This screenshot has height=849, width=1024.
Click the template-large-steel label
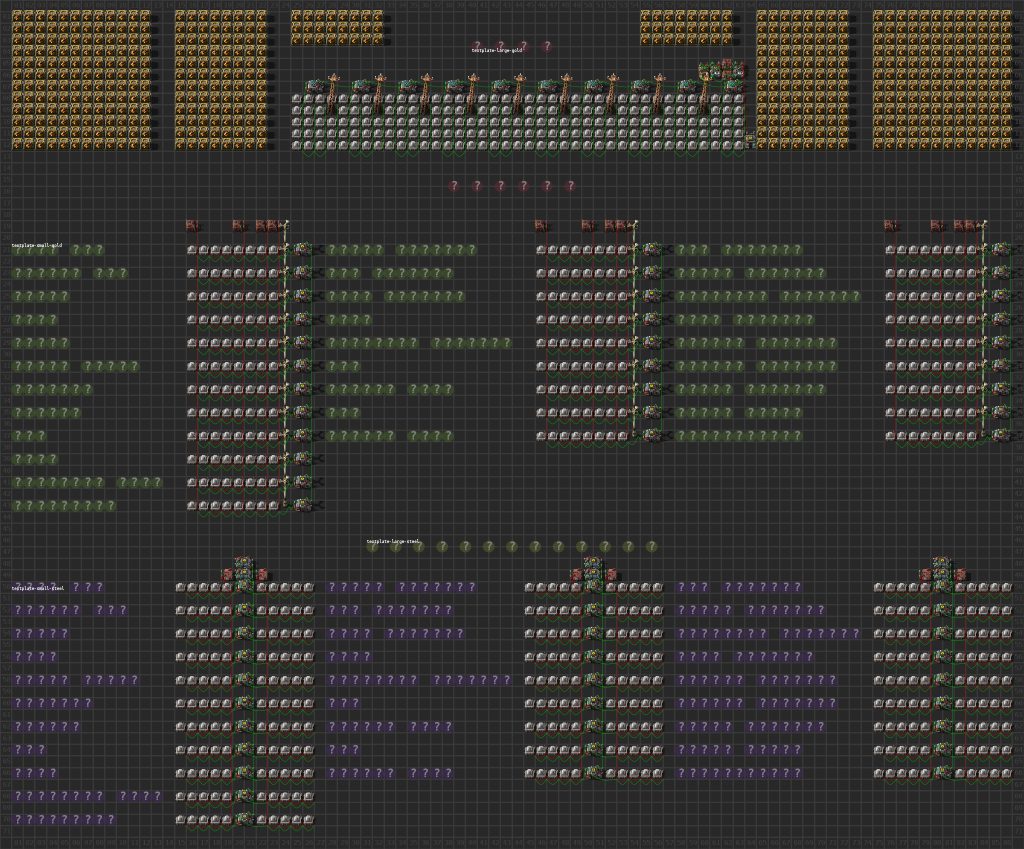click(393, 541)
